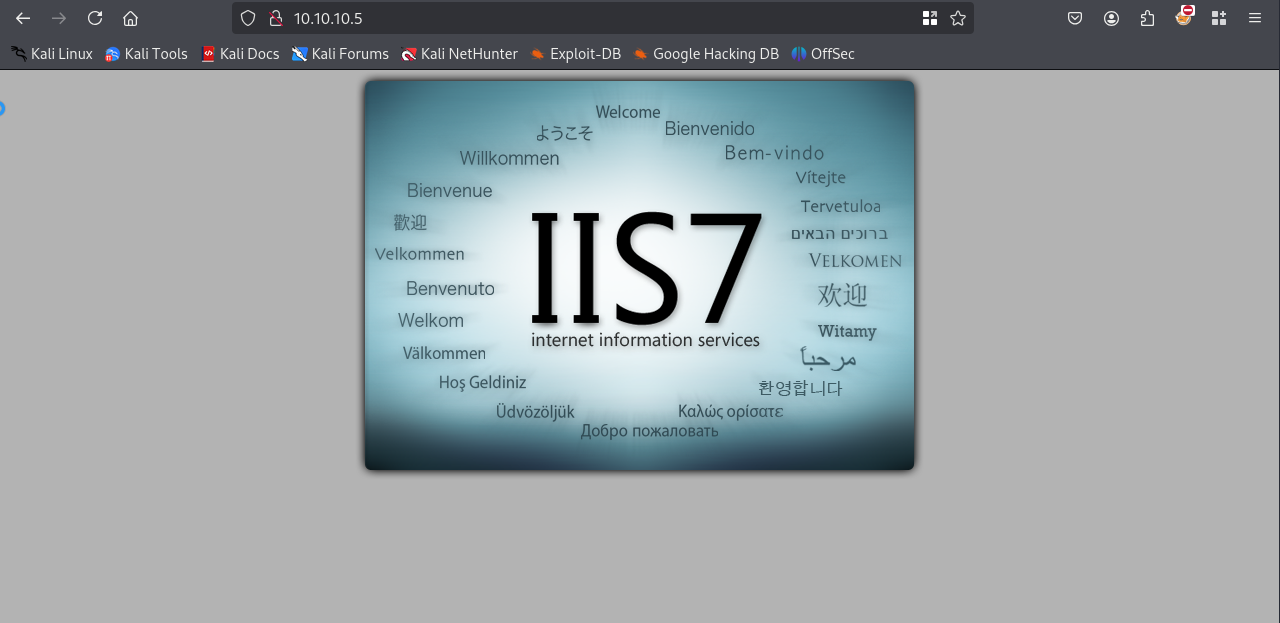Viewport: 1280px width, 623px height.
Task: Open tracking protection shield panel
Action: pyautogui.click(x=248, y=18)
